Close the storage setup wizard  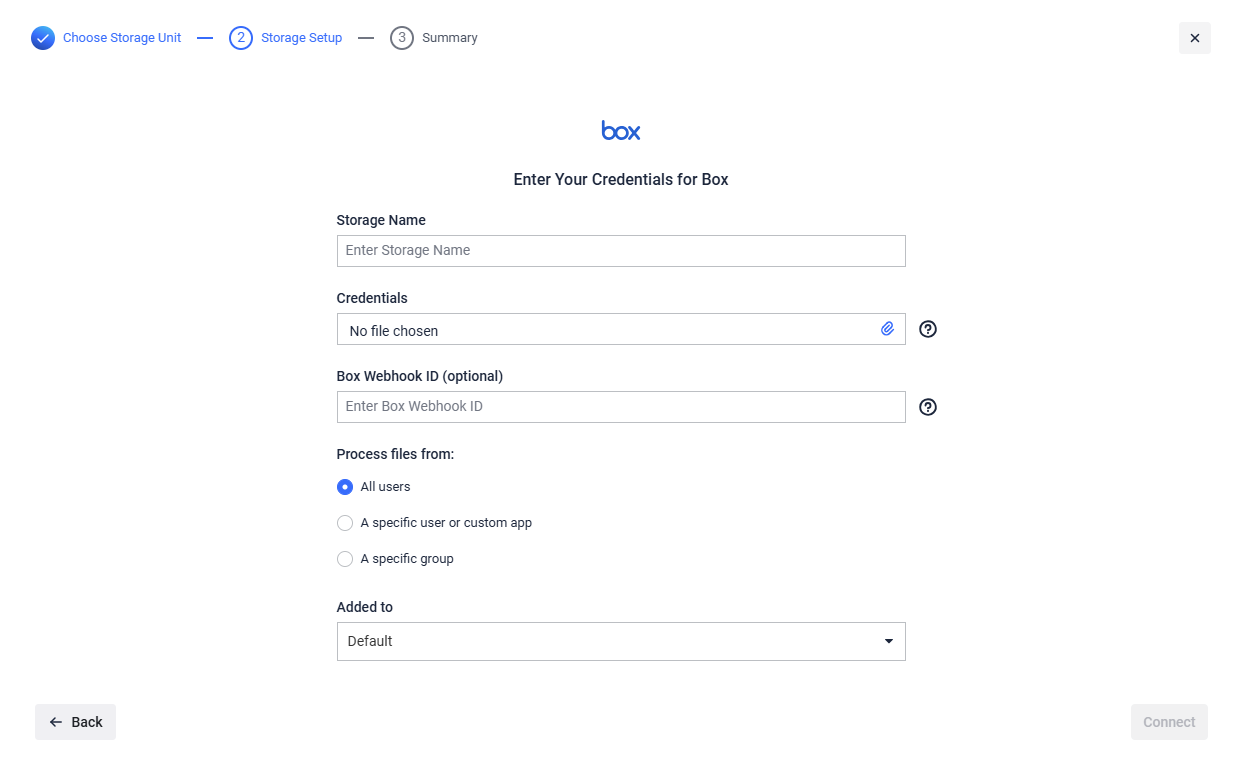pos(1195,38)
